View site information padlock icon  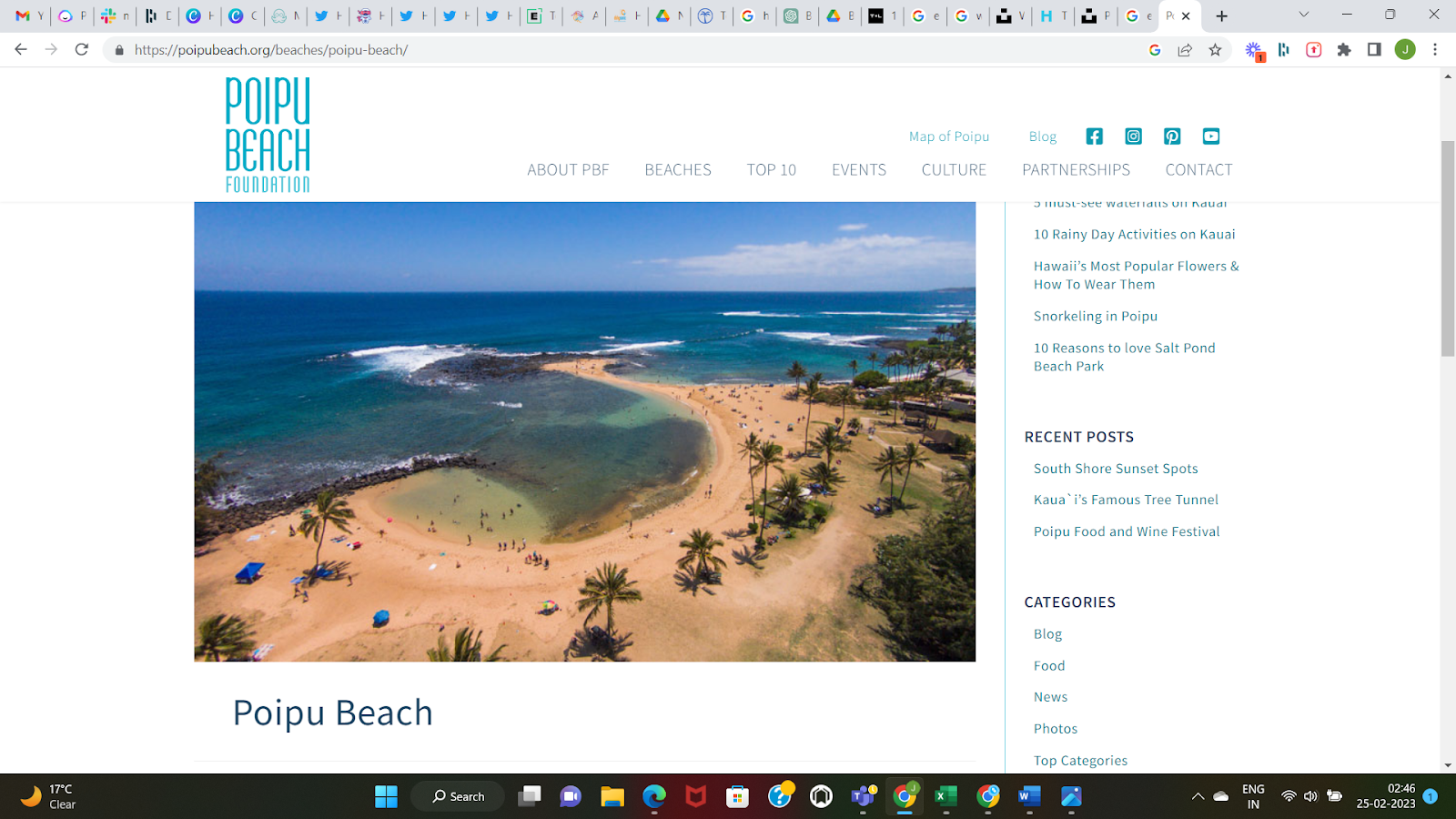point(118,50)
